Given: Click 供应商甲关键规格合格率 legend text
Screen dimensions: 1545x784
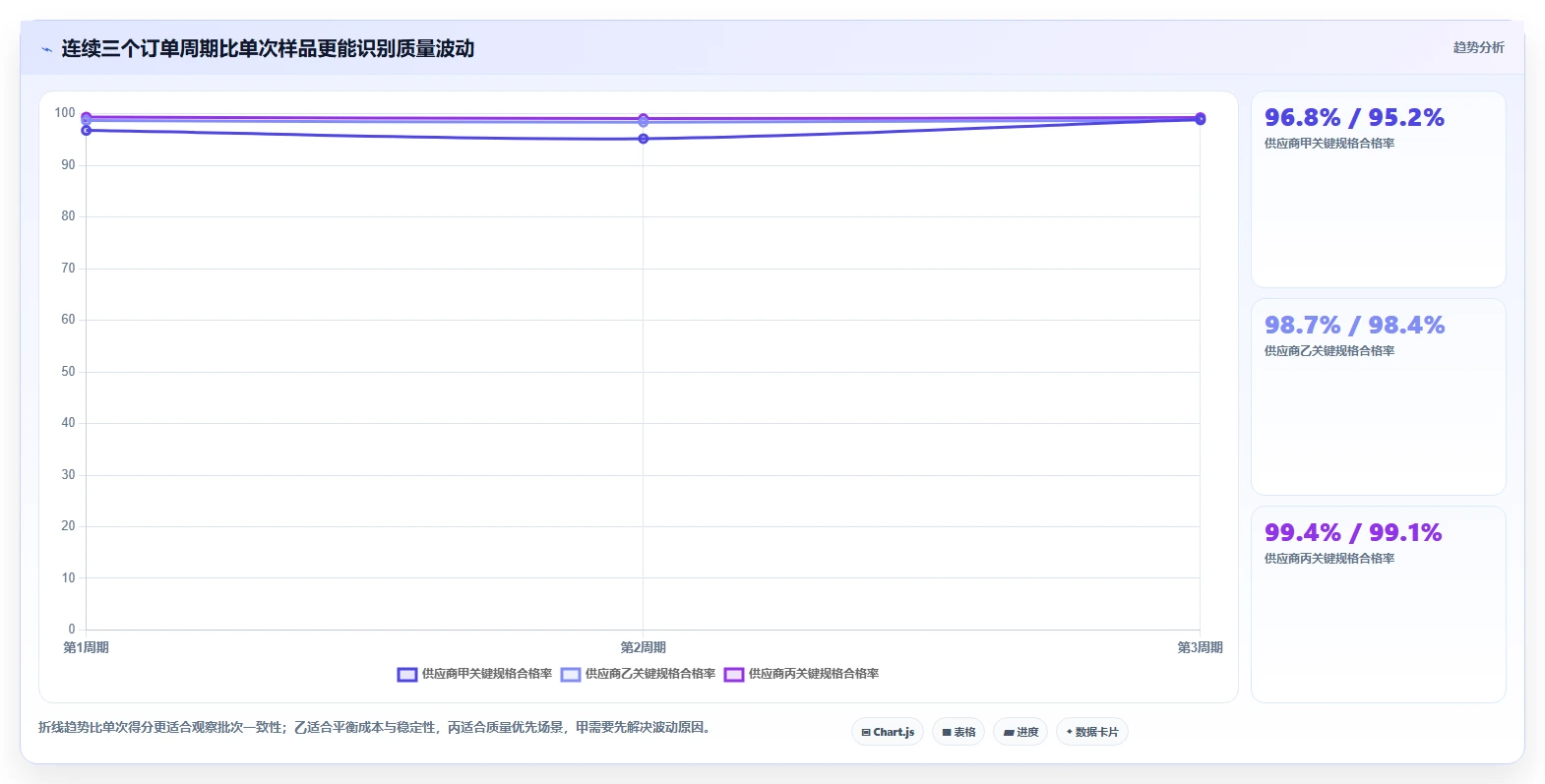Looking at the screenshot, I should (487, 674).
